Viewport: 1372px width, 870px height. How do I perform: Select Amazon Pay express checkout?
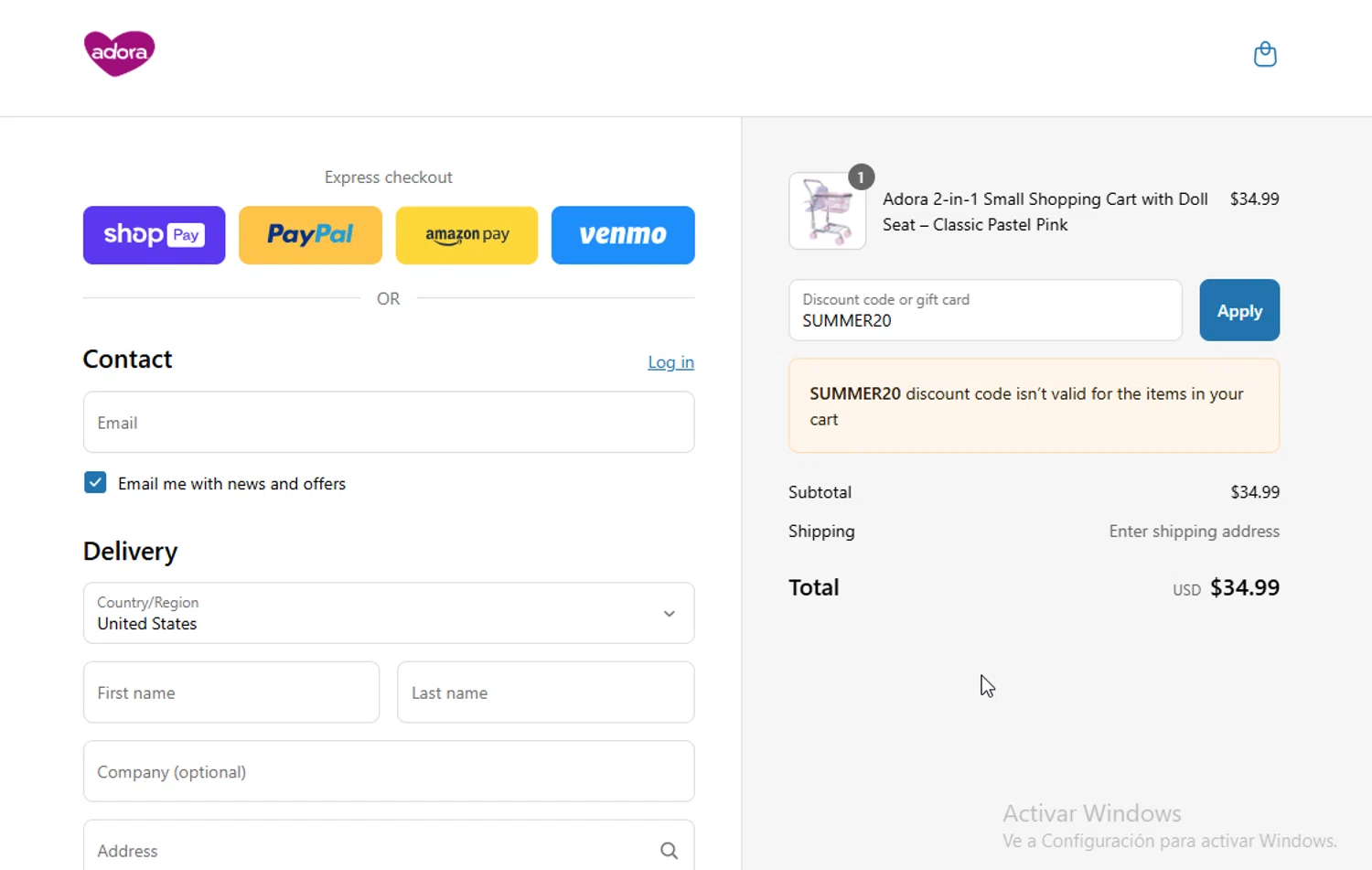466,235
